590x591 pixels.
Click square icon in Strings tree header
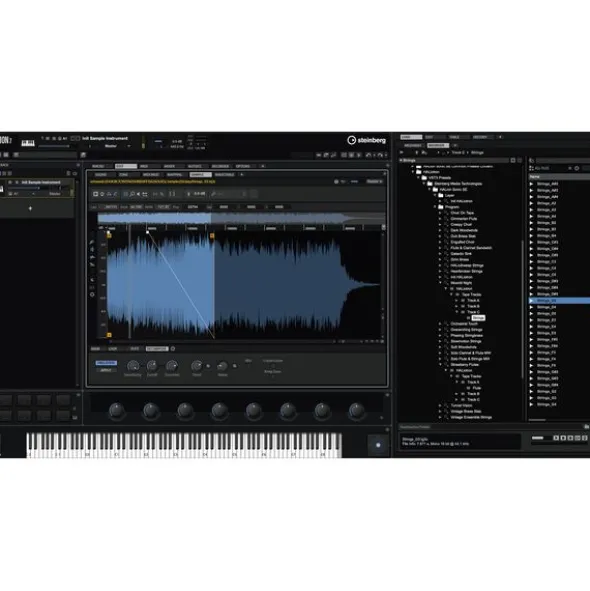tap(513, 160)
